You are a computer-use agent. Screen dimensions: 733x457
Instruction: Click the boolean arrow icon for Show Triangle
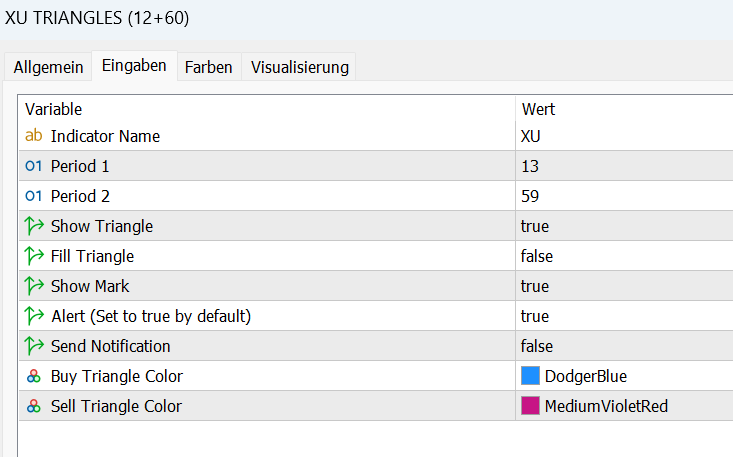pos(33,226)
